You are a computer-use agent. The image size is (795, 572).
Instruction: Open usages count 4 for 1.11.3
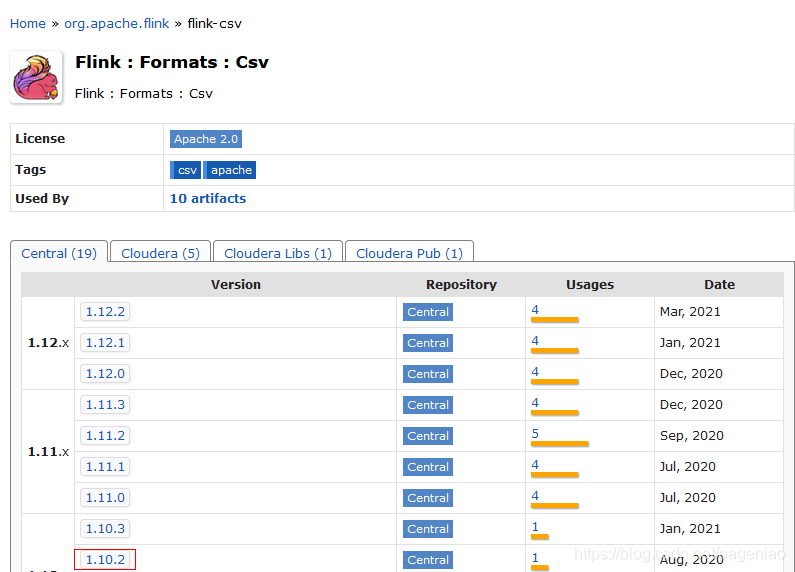tap(535, 402)
